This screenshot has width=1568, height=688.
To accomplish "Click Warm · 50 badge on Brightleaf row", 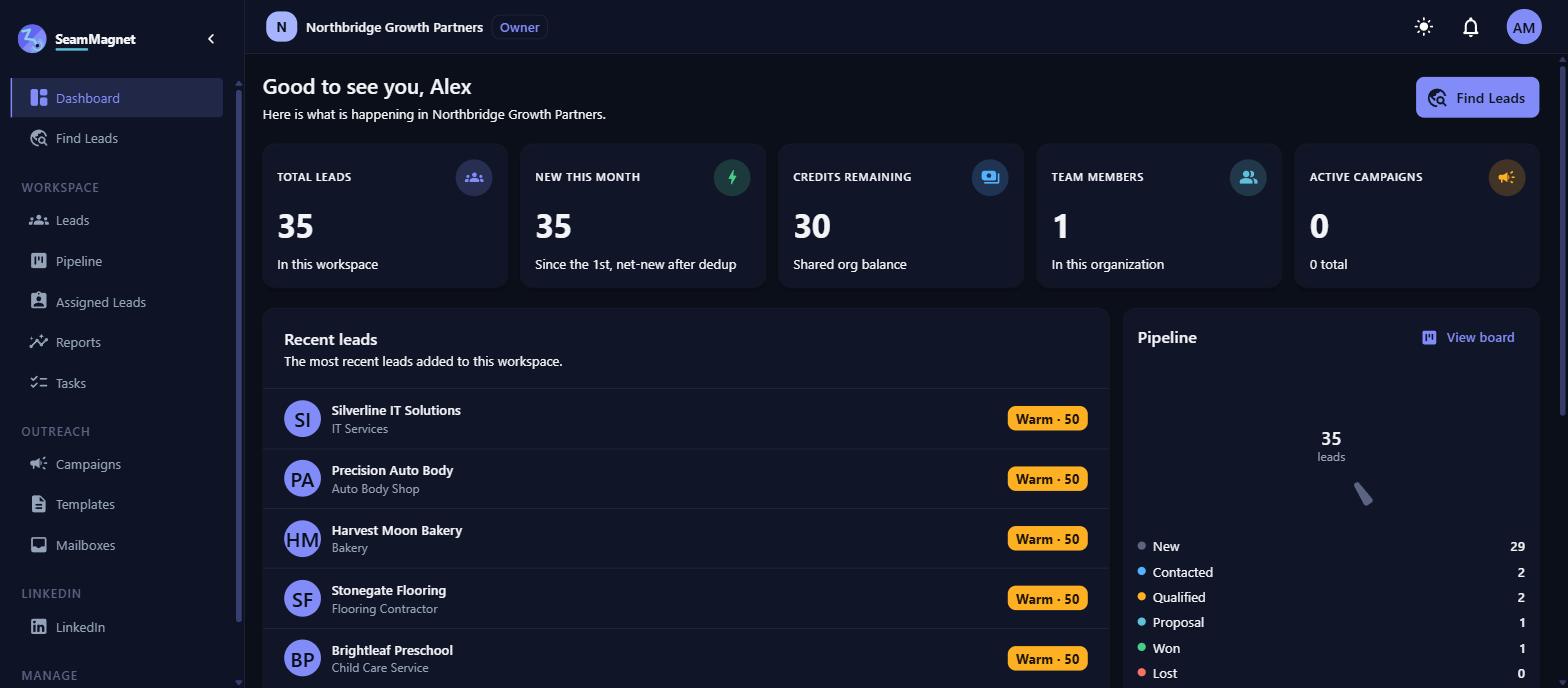I will pos(1047,659).
